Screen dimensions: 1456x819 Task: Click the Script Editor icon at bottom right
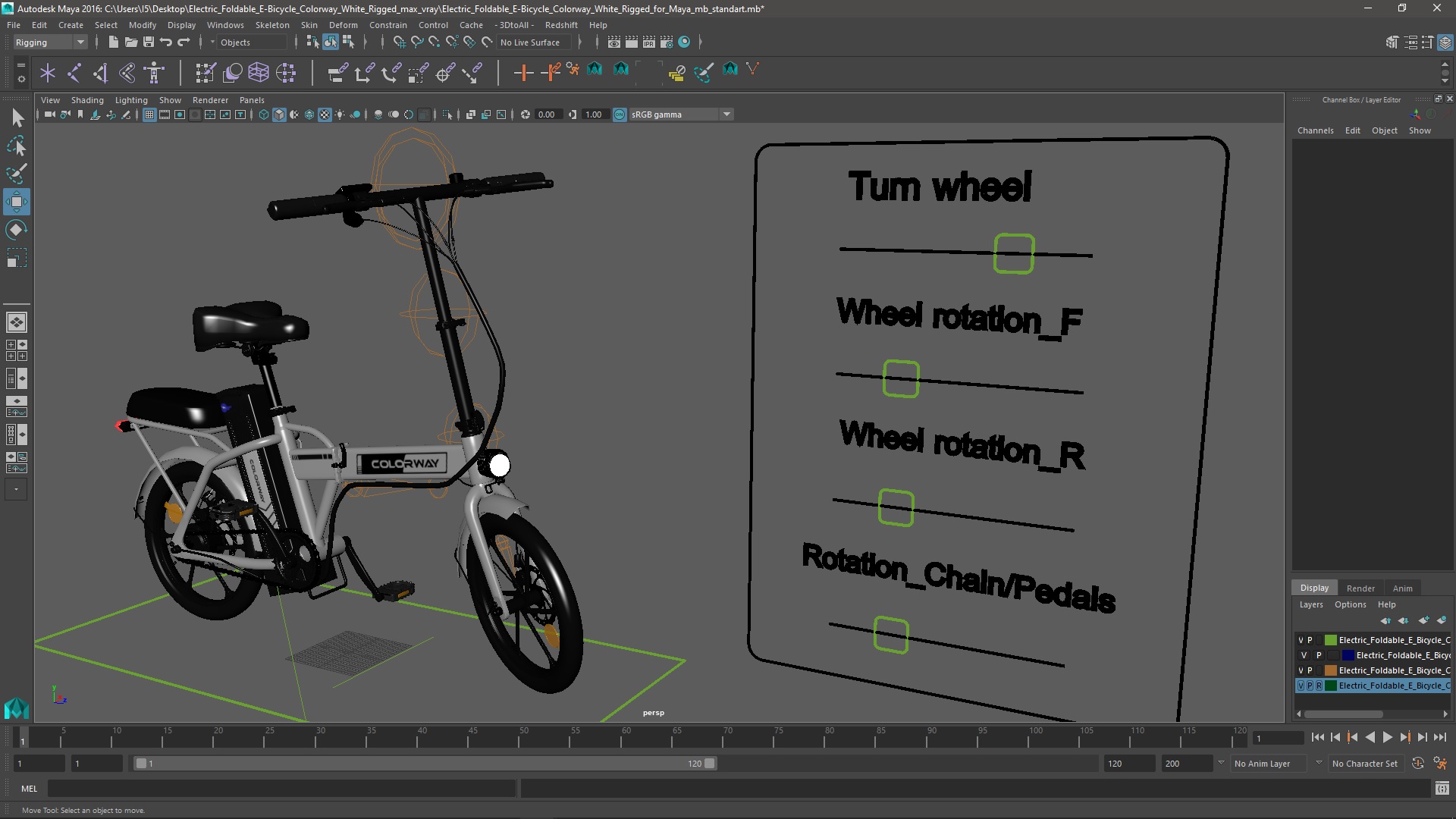click(1442, 789)
